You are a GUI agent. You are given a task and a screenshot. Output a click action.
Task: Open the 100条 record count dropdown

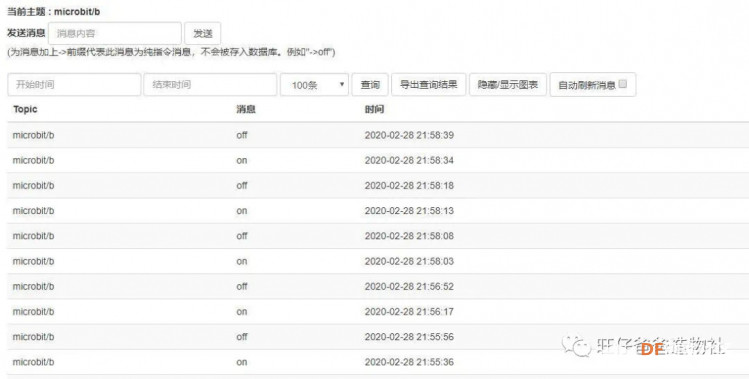[314, 85]
